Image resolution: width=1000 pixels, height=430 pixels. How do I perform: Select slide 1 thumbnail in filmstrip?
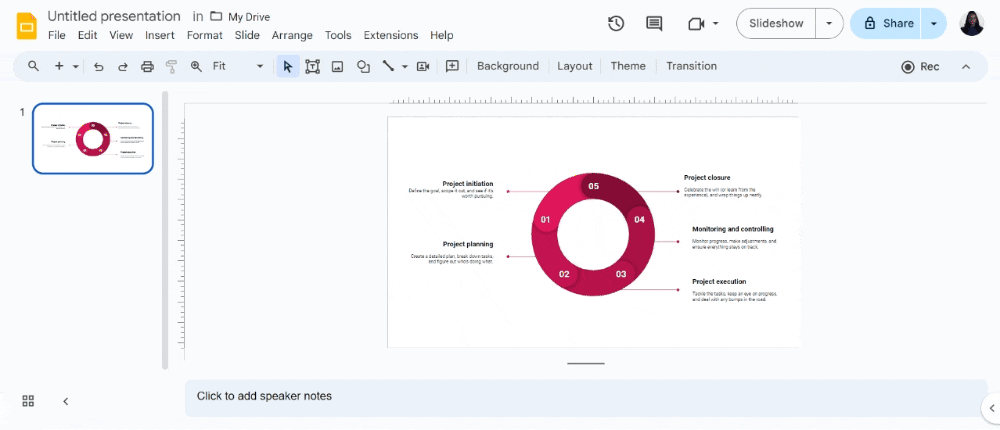[93, 138]
